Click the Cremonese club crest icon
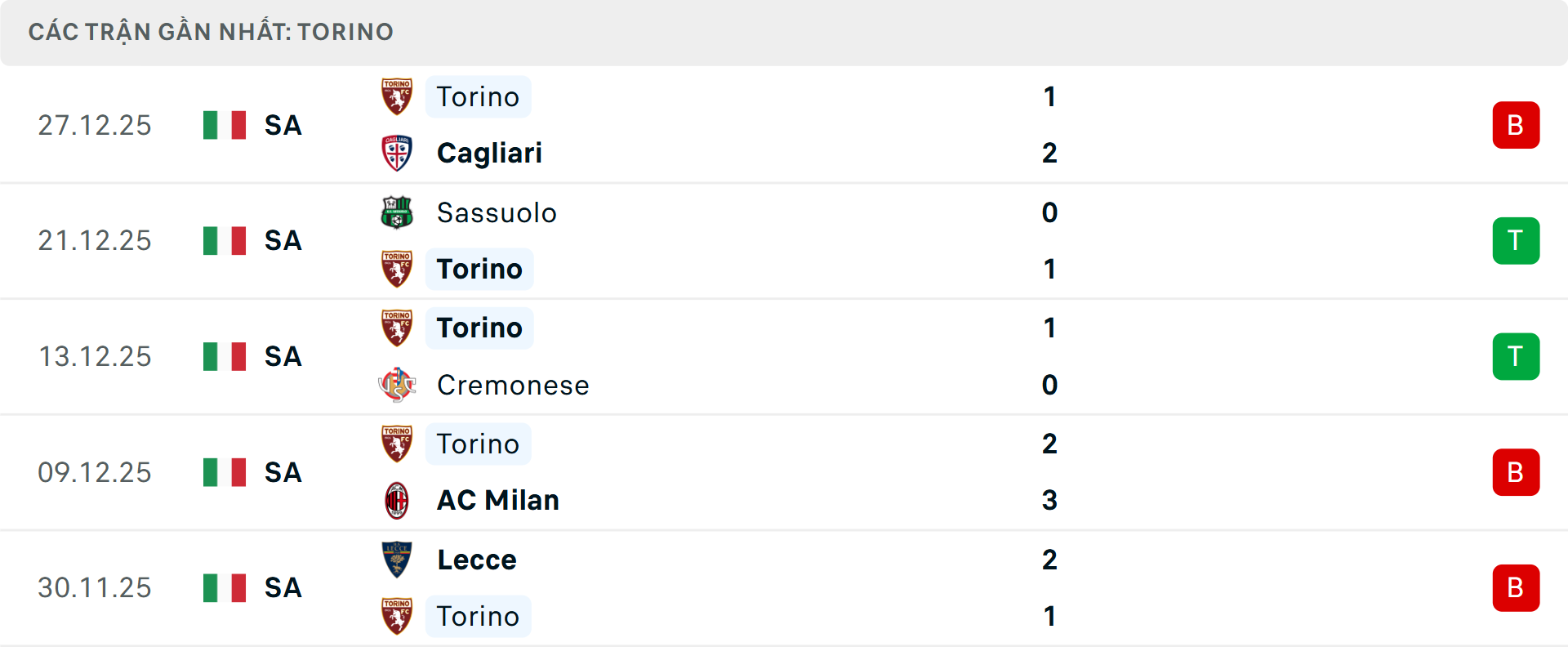The image size is (1568, 647). 397,385
